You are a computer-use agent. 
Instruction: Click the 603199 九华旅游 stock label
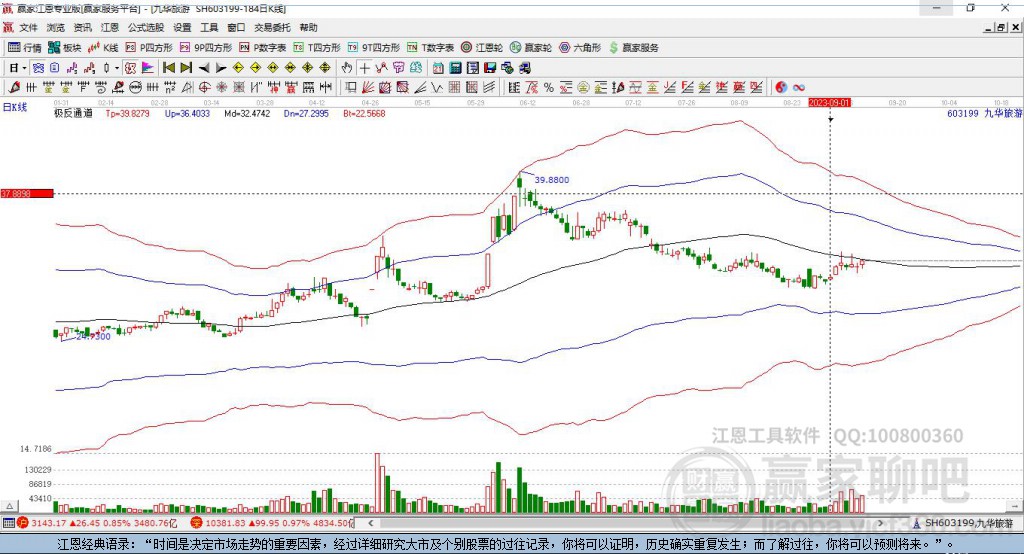click(984, 113)
